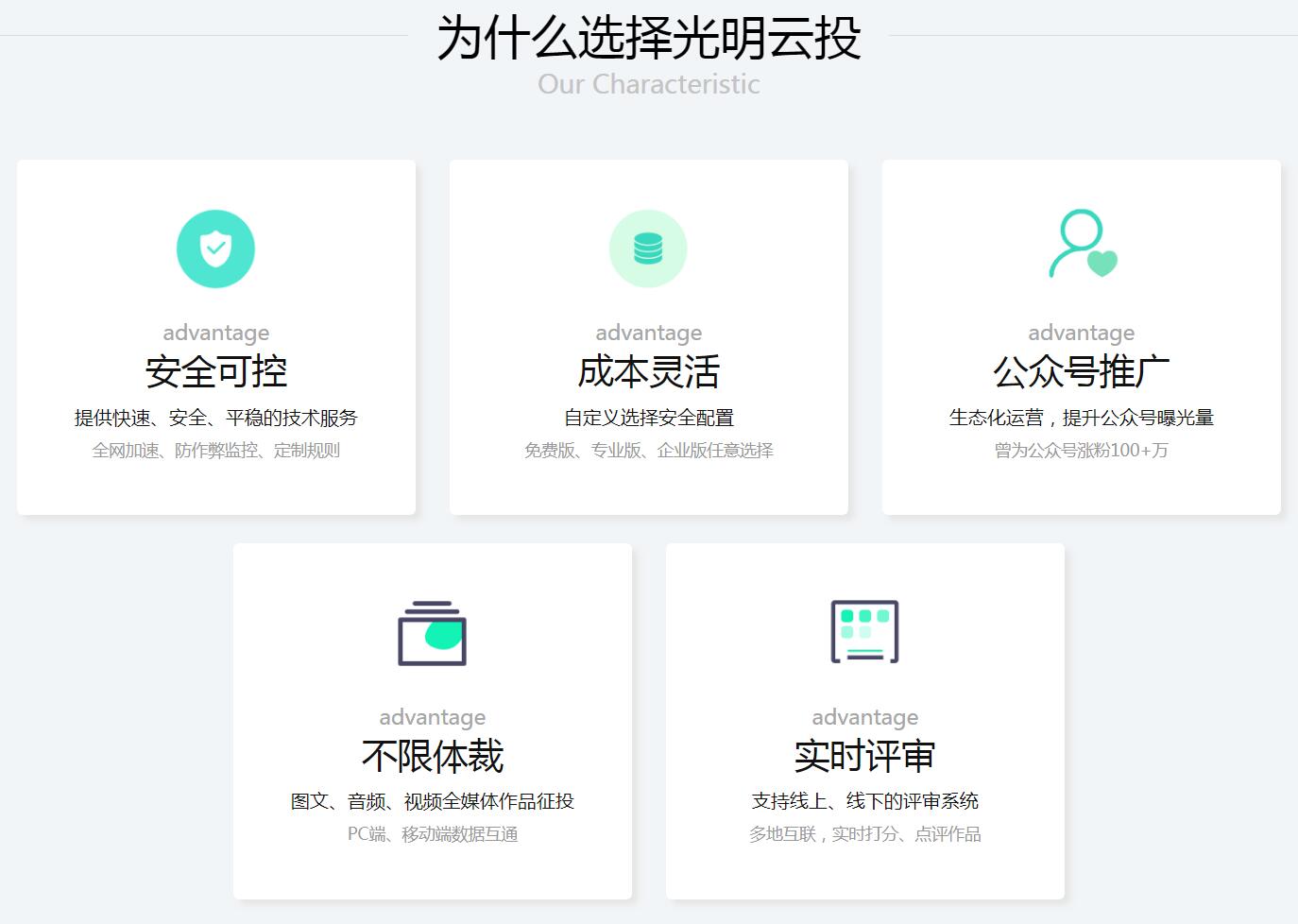Click text 免费版、专业版、企业版任意选择
Screen dimensions: 1298x924
[x=649, y=451]
